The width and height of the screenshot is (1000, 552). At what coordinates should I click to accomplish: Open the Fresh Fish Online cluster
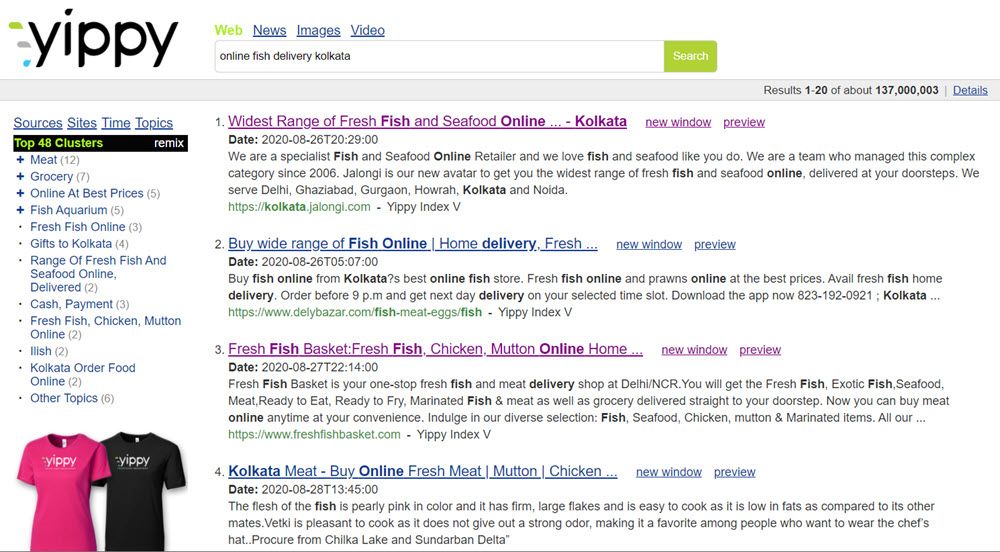coord(78,227)
